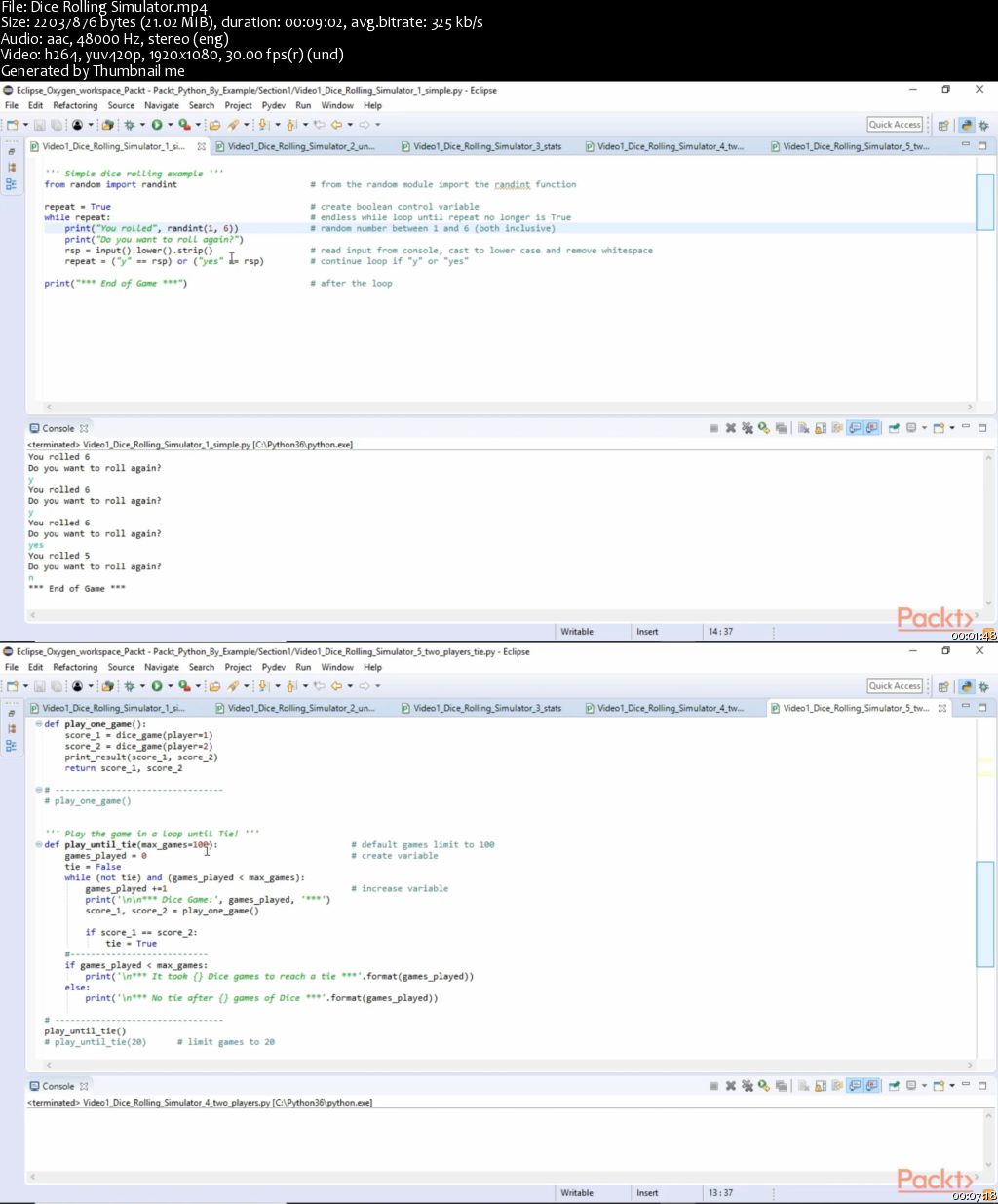Switch to Video1_Dice_Rolling_Simulator_2_un tab in upper window

pos(301,146)
